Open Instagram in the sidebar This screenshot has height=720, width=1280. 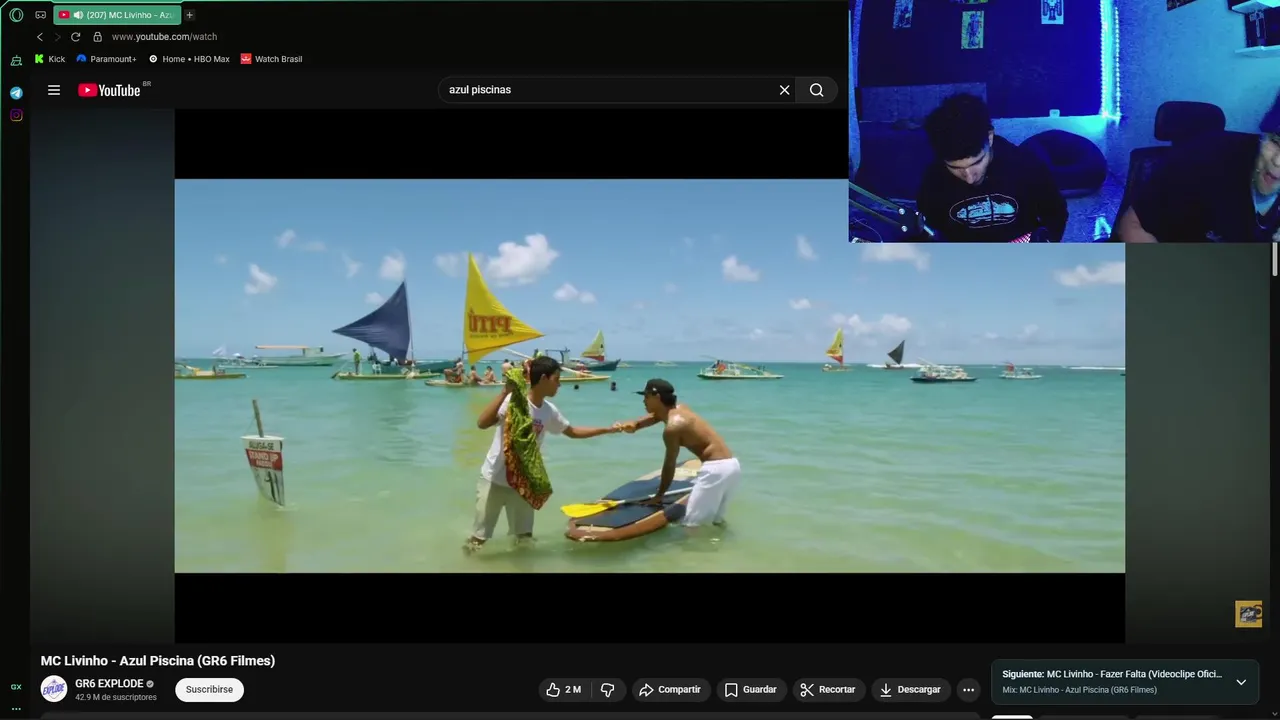[x=16, y=115]
